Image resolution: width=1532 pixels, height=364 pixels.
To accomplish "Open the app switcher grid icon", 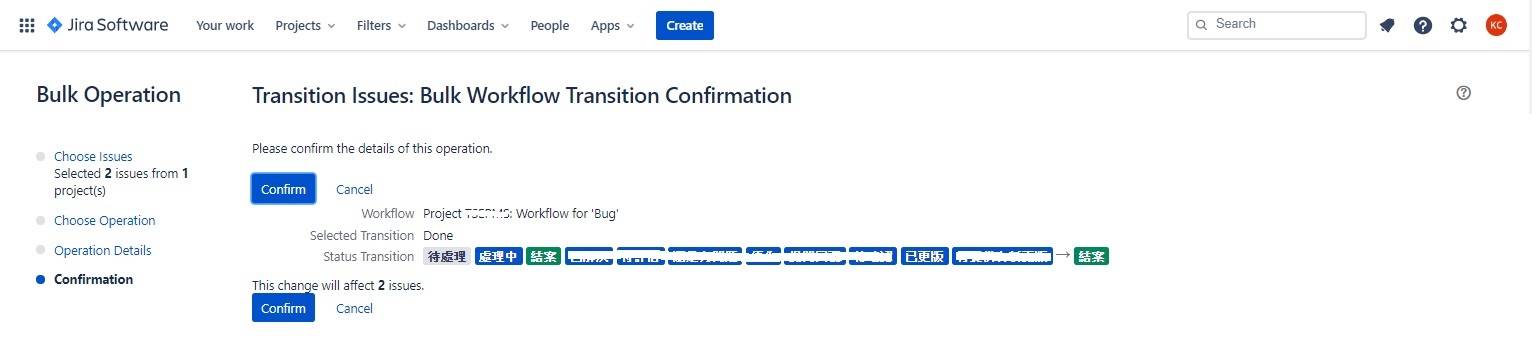I will pos(27,25).
